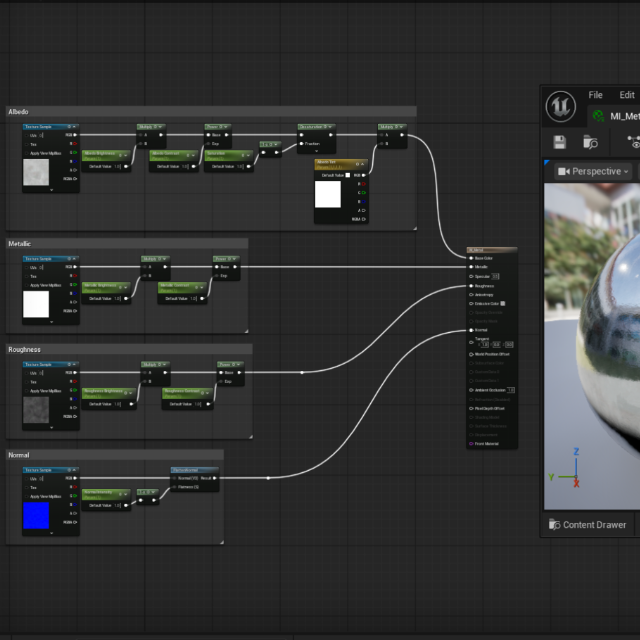640x640 pixels.
Task: Toggle the Albedo Brightness parameter collapse arrow
Action: [x=126, y=155]
